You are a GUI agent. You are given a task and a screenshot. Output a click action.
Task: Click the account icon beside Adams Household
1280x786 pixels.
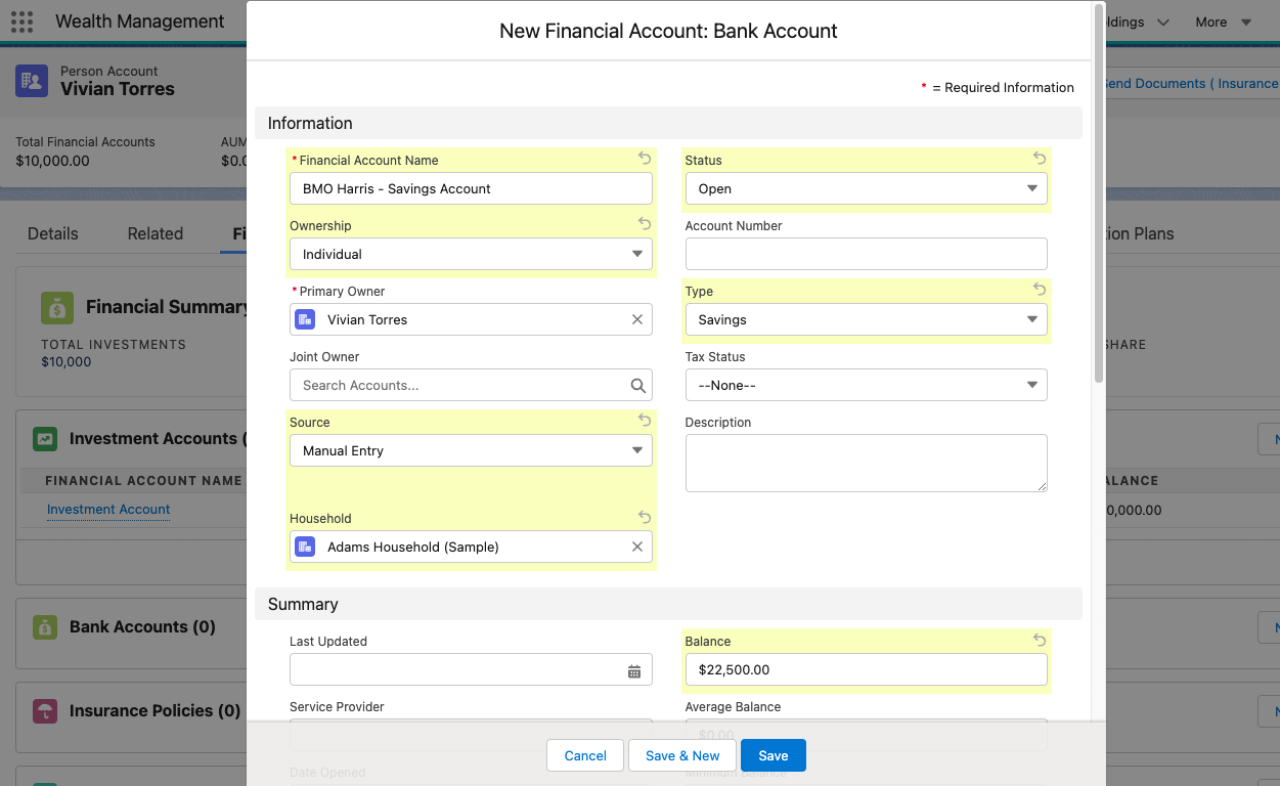(x=305, y=547)
